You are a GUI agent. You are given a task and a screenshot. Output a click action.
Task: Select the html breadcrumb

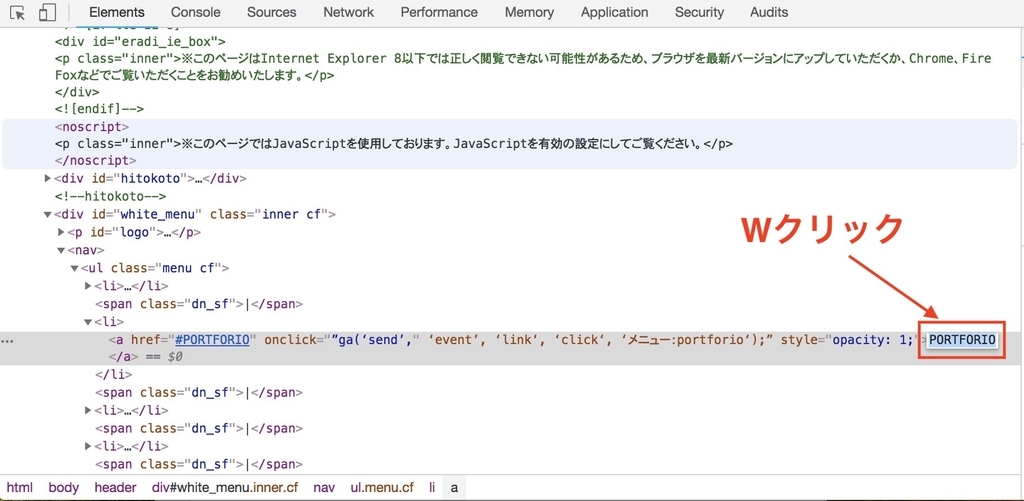20,487
